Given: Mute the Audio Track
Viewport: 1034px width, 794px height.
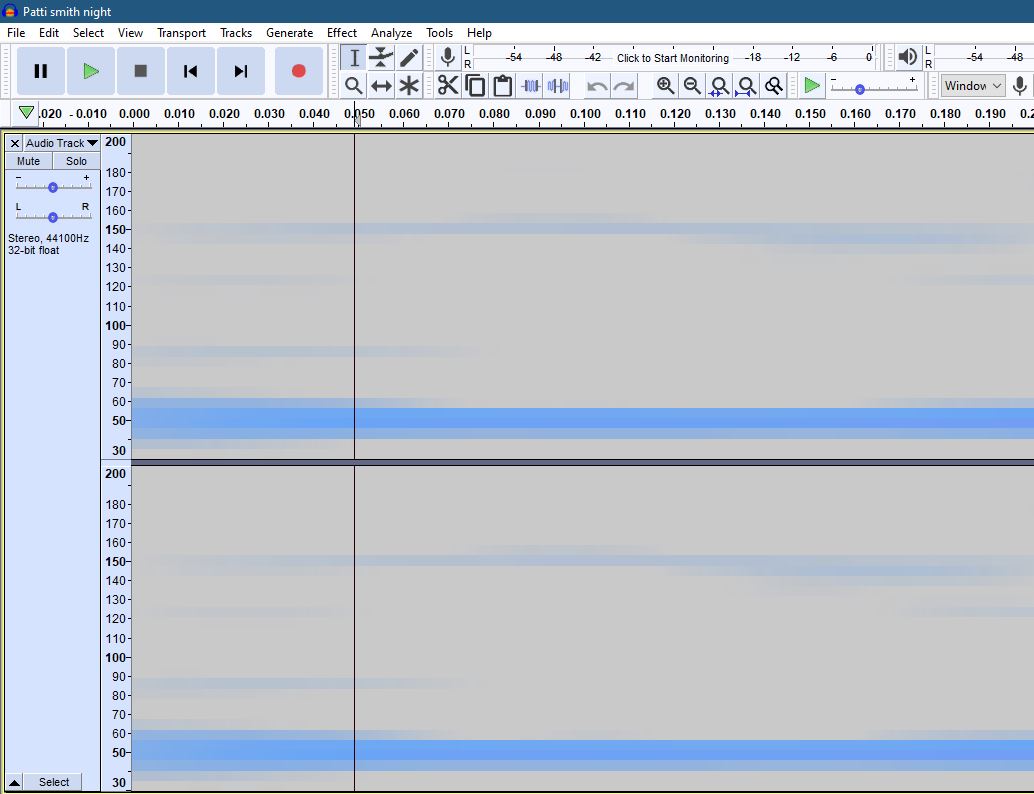Looking at the screenshot, I should pyautogui.click(x=27, y=160).
